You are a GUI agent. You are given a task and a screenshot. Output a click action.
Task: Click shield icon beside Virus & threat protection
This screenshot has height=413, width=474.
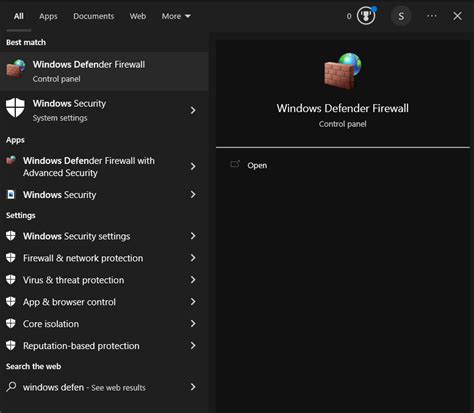pos(11,280)
